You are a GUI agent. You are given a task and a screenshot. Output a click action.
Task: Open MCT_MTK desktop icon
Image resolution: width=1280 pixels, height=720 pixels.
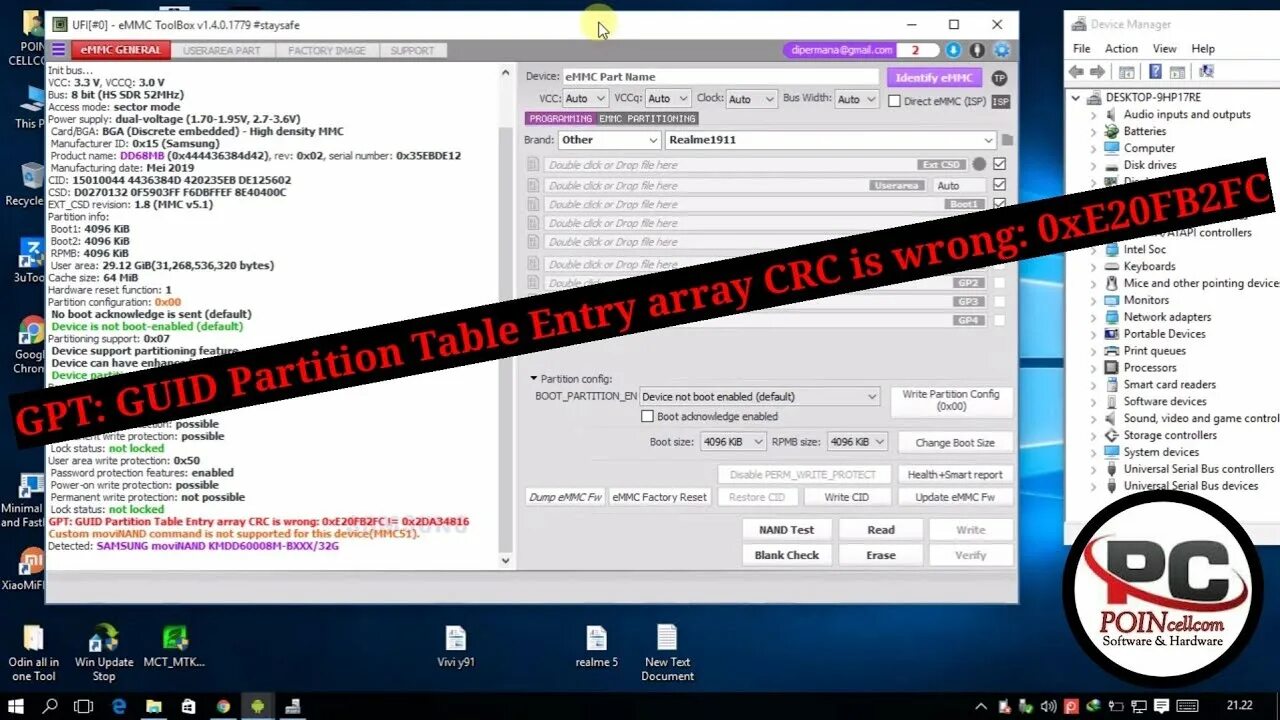tap(175, 646)
